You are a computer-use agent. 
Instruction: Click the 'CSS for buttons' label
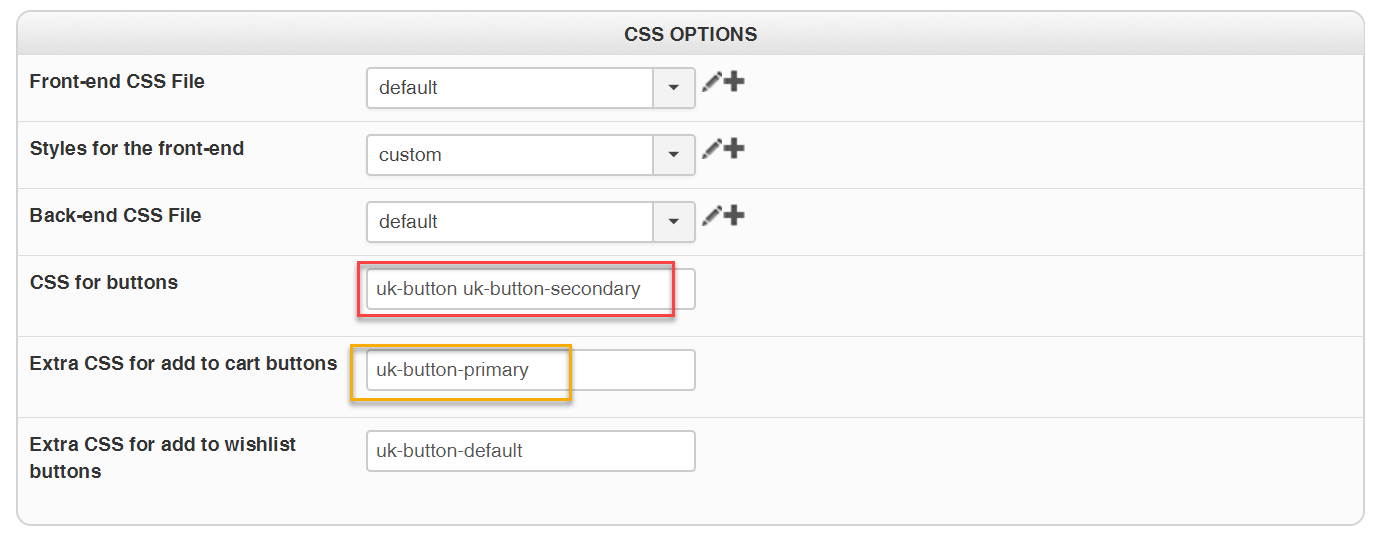click(x=104, y=283)
